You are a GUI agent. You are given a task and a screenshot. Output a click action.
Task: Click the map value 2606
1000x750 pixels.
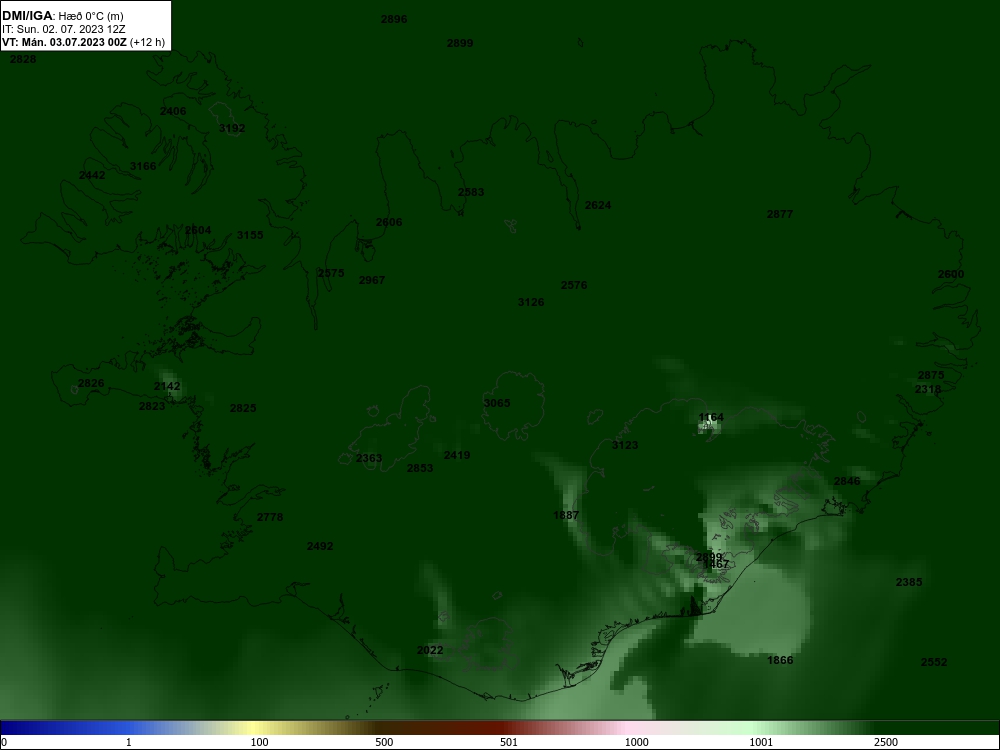389,223
